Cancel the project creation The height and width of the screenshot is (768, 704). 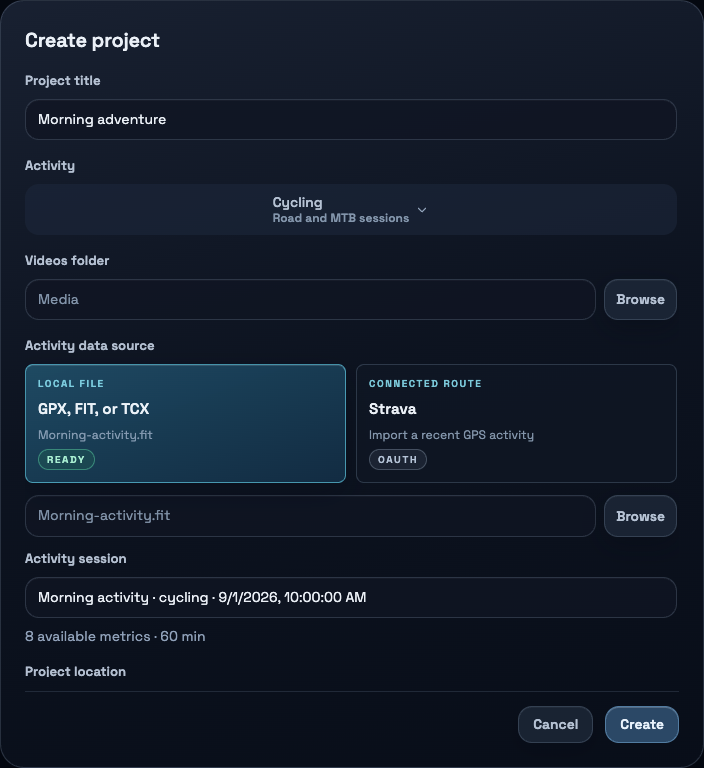click(556, 724)
